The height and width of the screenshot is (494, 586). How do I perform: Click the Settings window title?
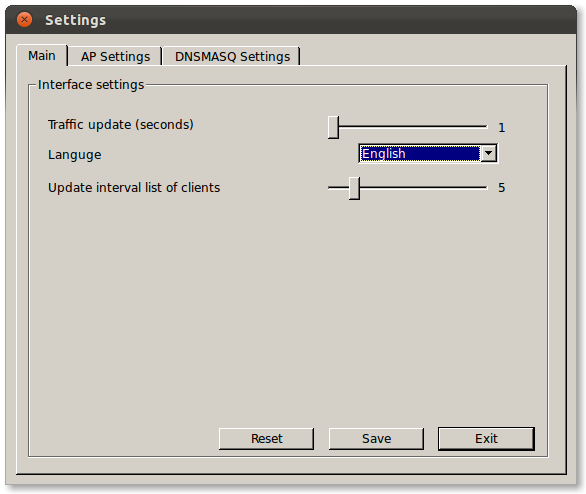[x=75, y=20]
